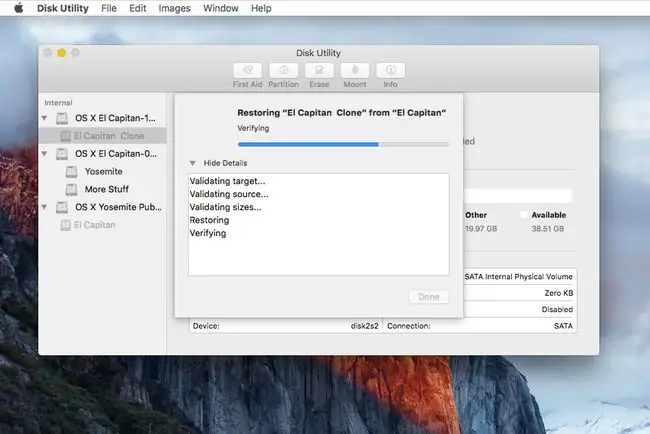Collapse the OS X Yosemite Pub drive
This screenshot has height=434, width=650.
coord(44,207)
